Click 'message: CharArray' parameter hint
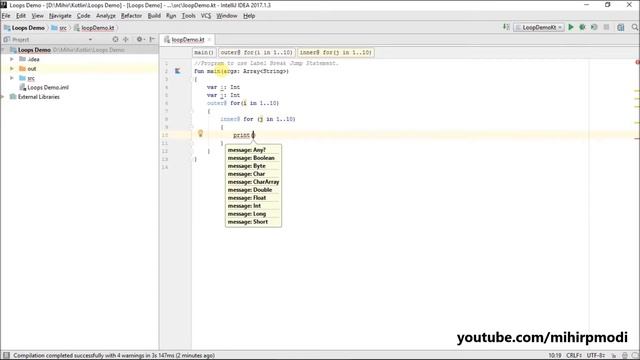Image resolution: width=640 pixels, height=360 pixels. 253,182
